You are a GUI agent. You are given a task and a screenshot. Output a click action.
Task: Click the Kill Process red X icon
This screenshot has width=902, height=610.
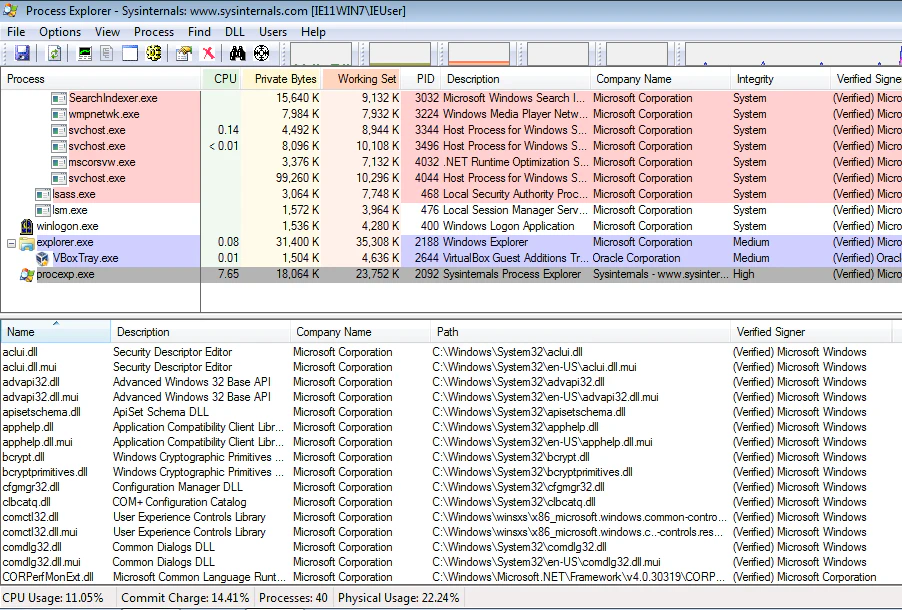208,53
